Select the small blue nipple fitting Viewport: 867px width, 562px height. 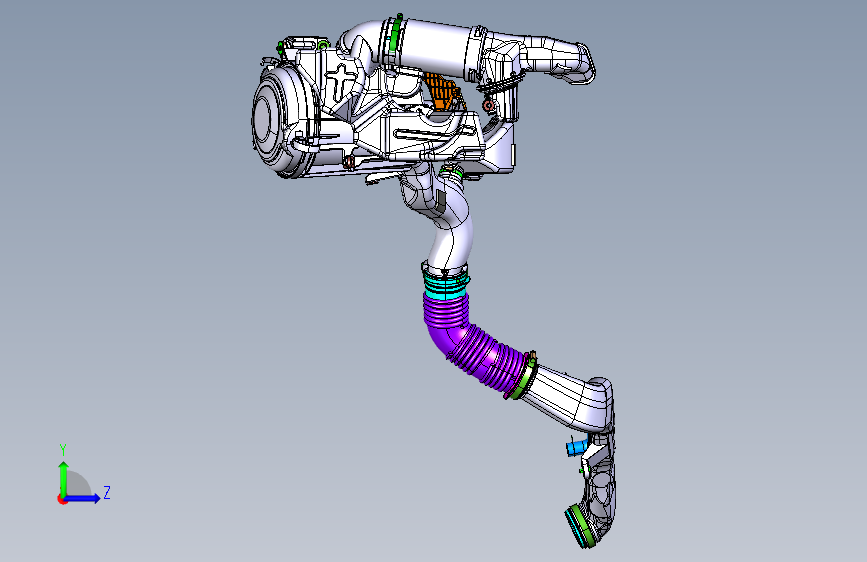click(x=577, y=446)
